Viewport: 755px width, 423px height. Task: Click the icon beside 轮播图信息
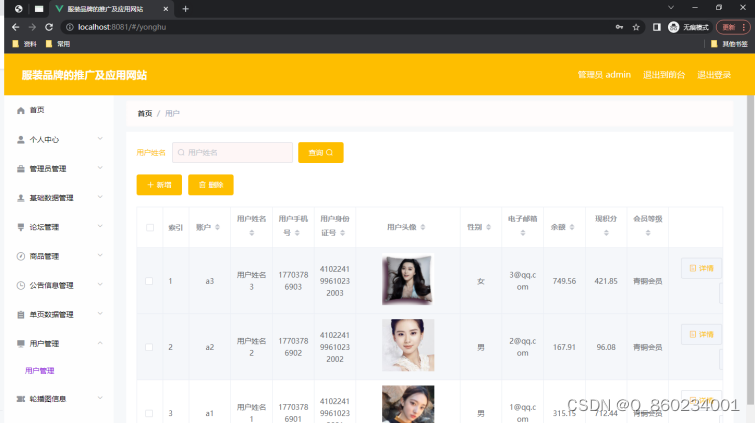[21, 399]
